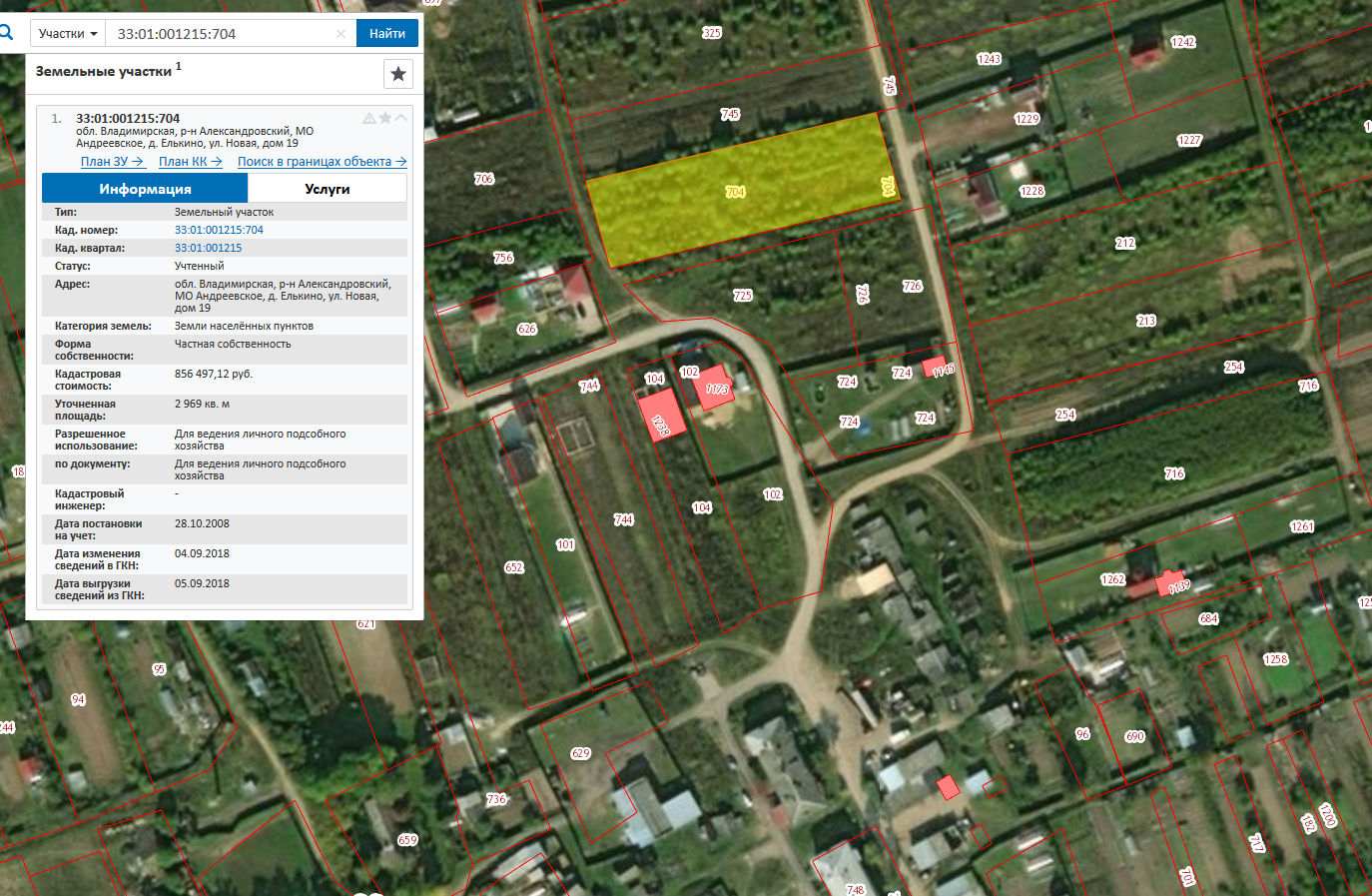Open the Участки search type dropdown
This screenshot has height=896, width=1372.
pyautogui.click(x=68, y=34)
